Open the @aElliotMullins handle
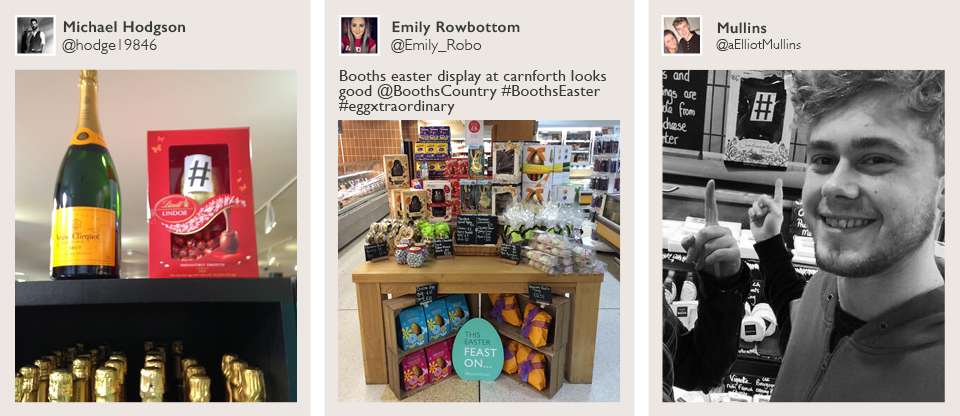Viewport: 960px width, 416px height. (759, 45)
